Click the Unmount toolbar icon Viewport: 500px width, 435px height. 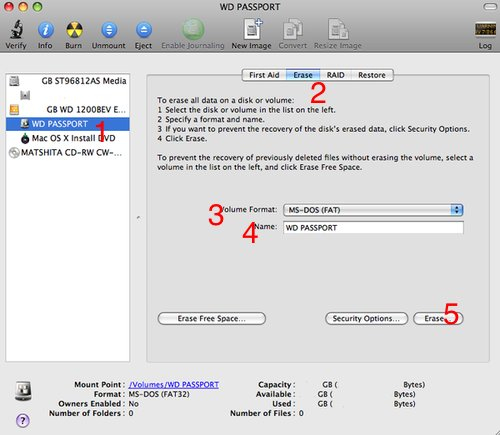109,30
